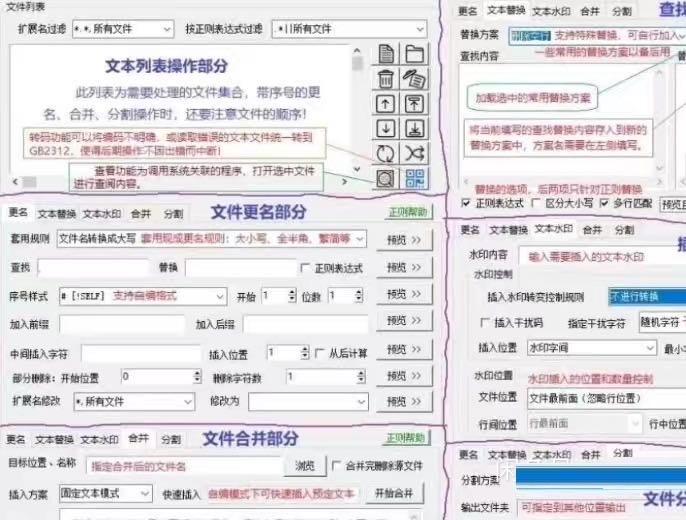Image resolution: width=686 pixels, height=520 pixels.
Task: Open the 替换方案 dropdown
Action: [x=681, y=36]
